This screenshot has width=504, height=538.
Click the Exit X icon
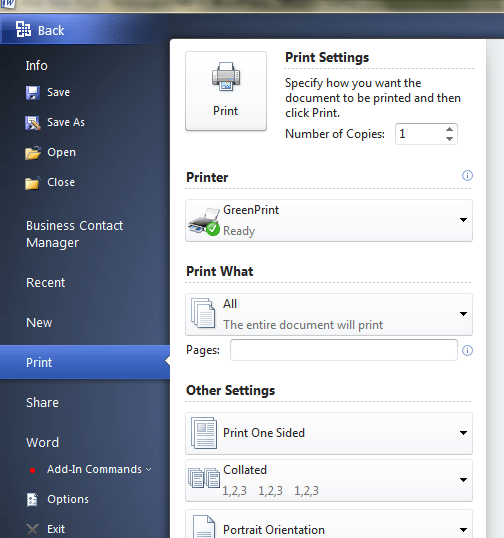pyautogui.click(x=32, y=529)
